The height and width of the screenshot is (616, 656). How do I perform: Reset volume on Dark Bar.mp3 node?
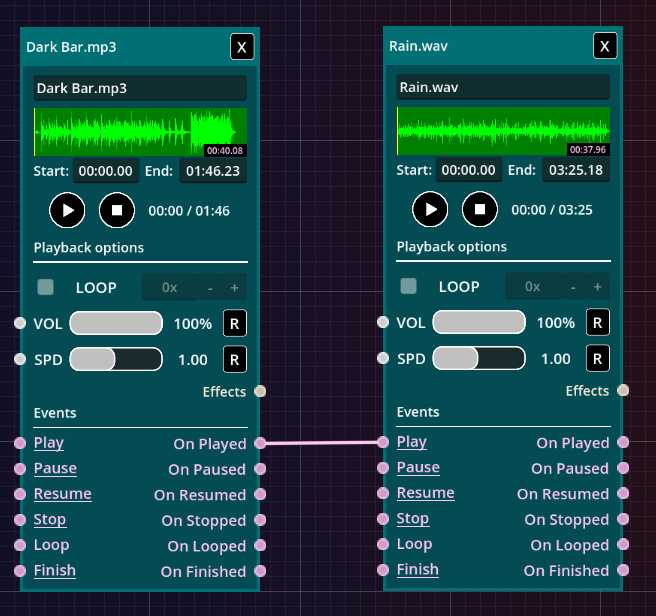(x=234, y=323)
